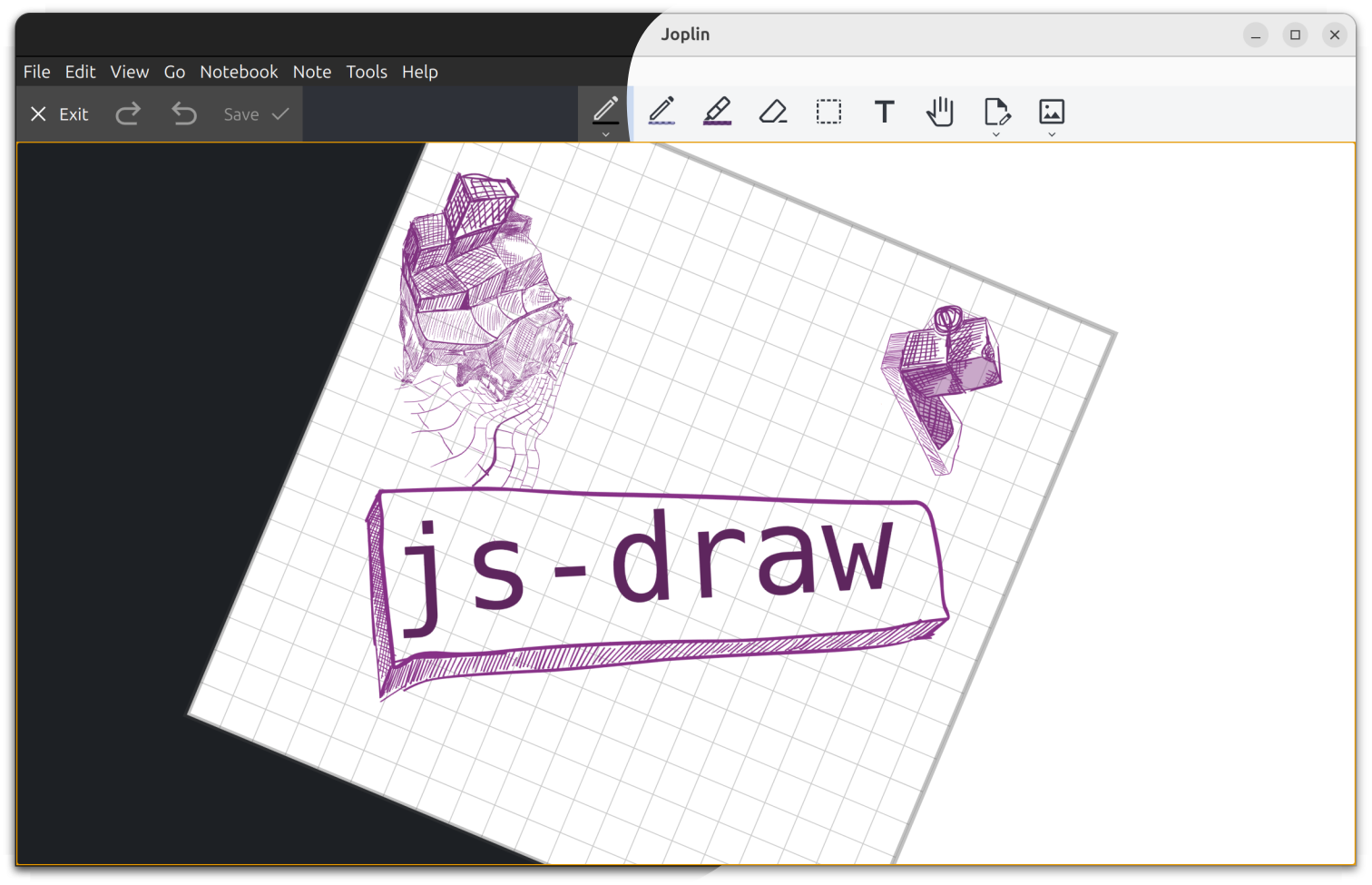Image resolution: width=1372 pixels, height=885 pixels.
Task: Open the Edit menu
Action: tap(80, 72)
